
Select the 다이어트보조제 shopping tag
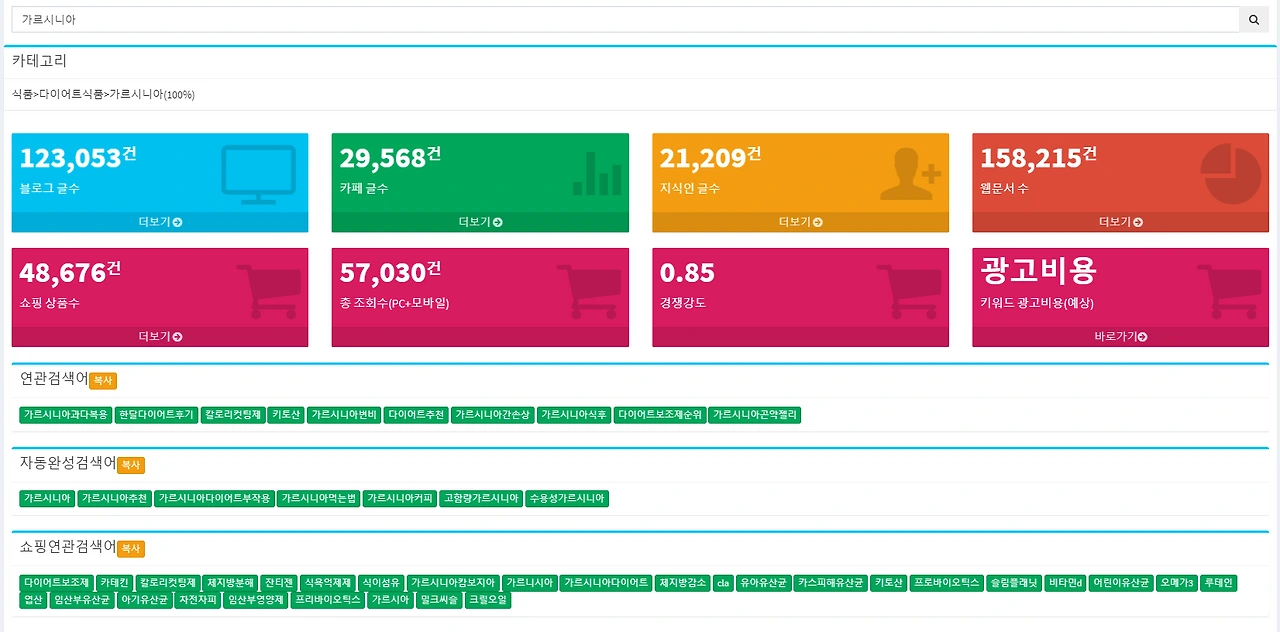(x=56, y=582)
